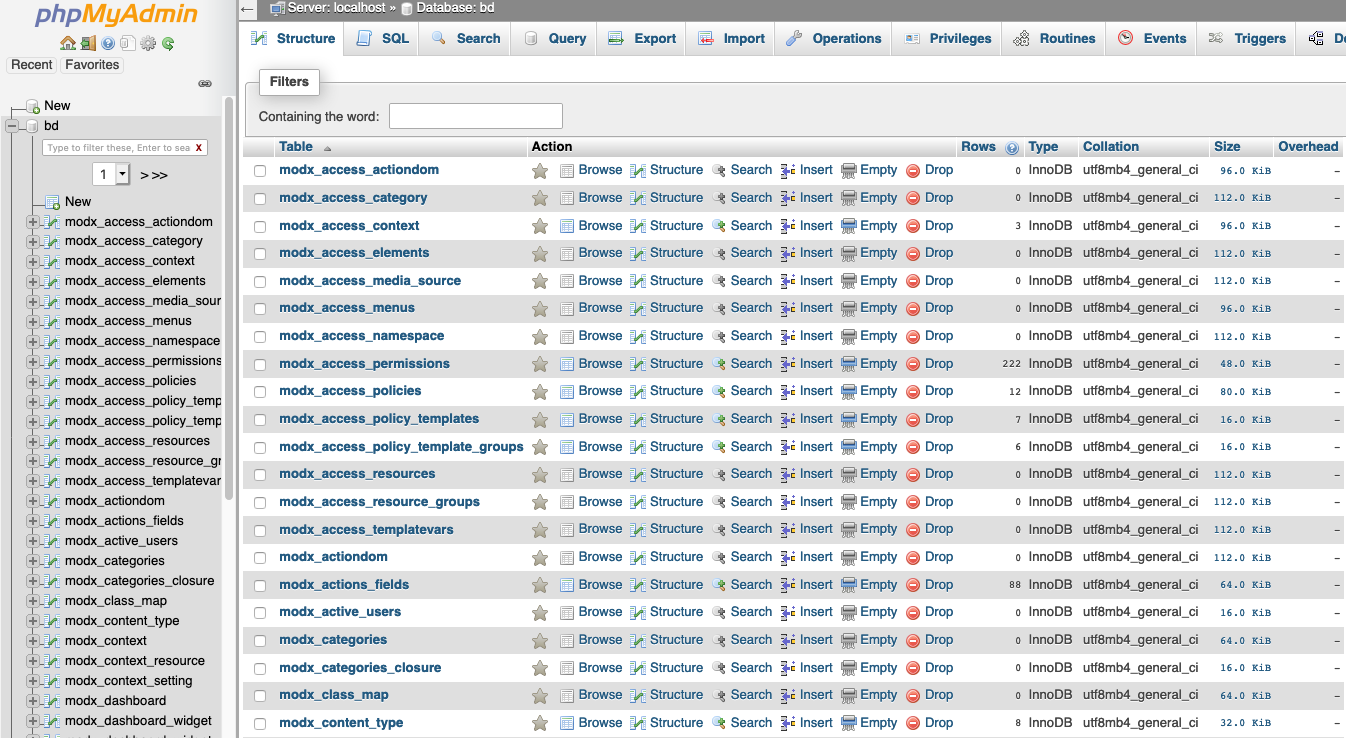1346x738 pixels.
Task: Expand modx_access_policies in sidebar tree
Action: pyautogui.click(x=33, y=382)
